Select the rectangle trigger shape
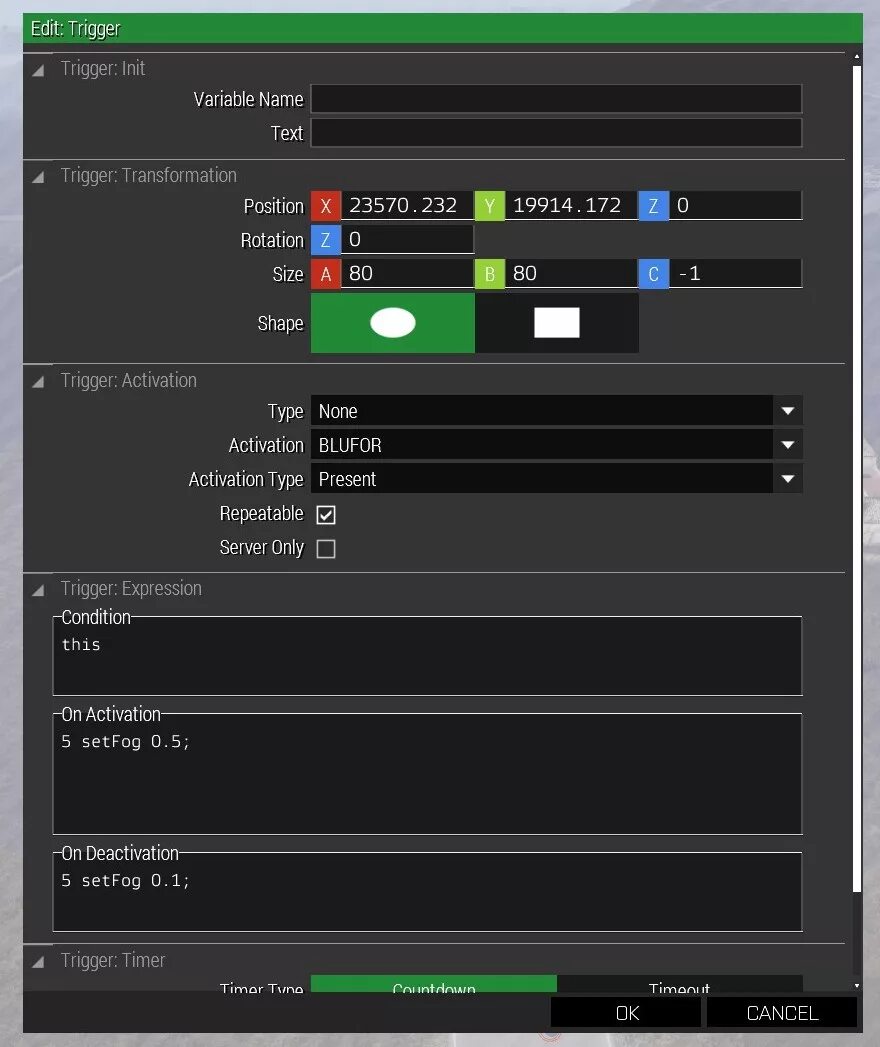This screenshot has width=880, height=1047. tap(557, 323)
